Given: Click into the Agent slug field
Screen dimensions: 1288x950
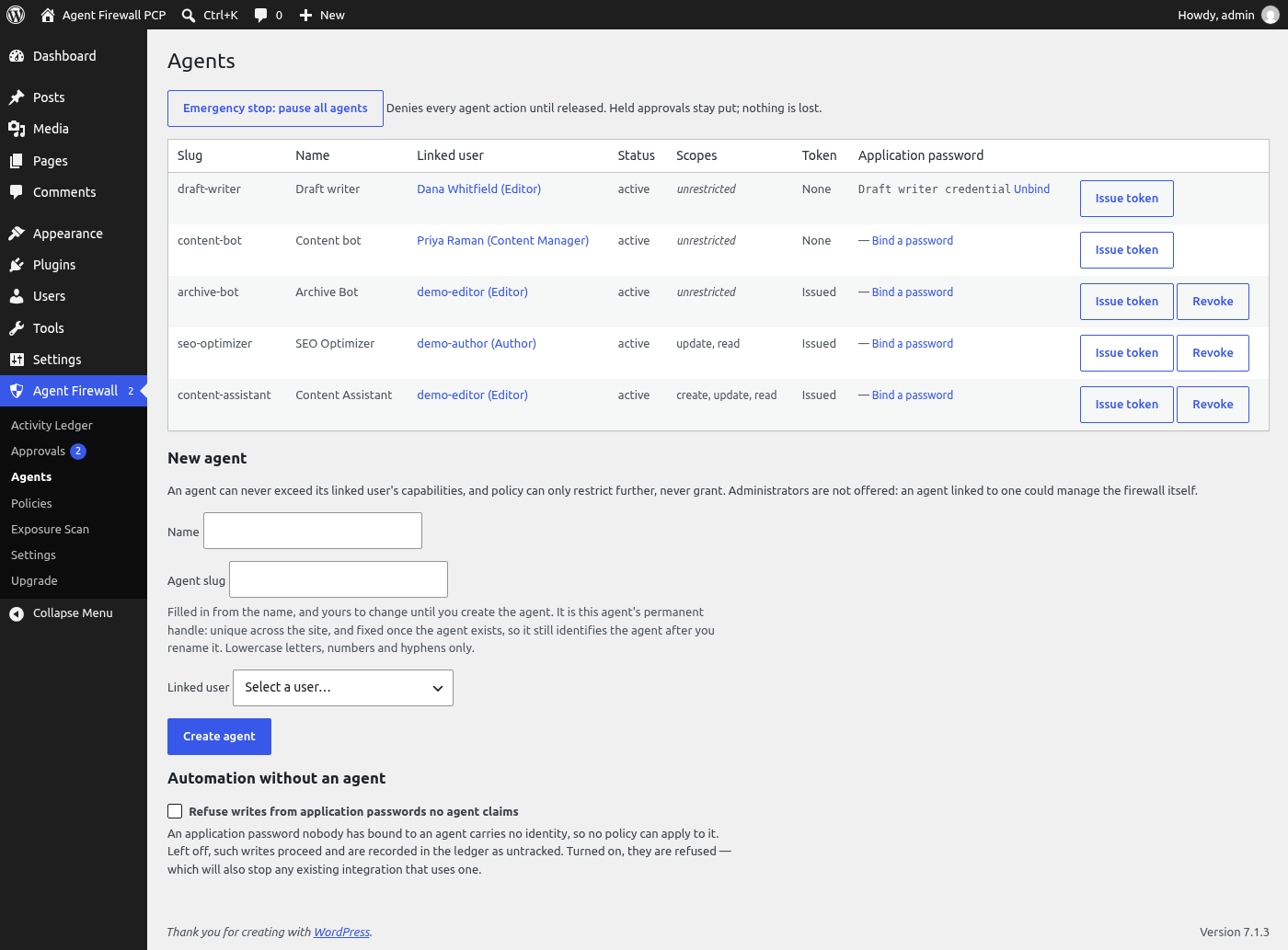Looking at the screenshot, I should (339, 579).
